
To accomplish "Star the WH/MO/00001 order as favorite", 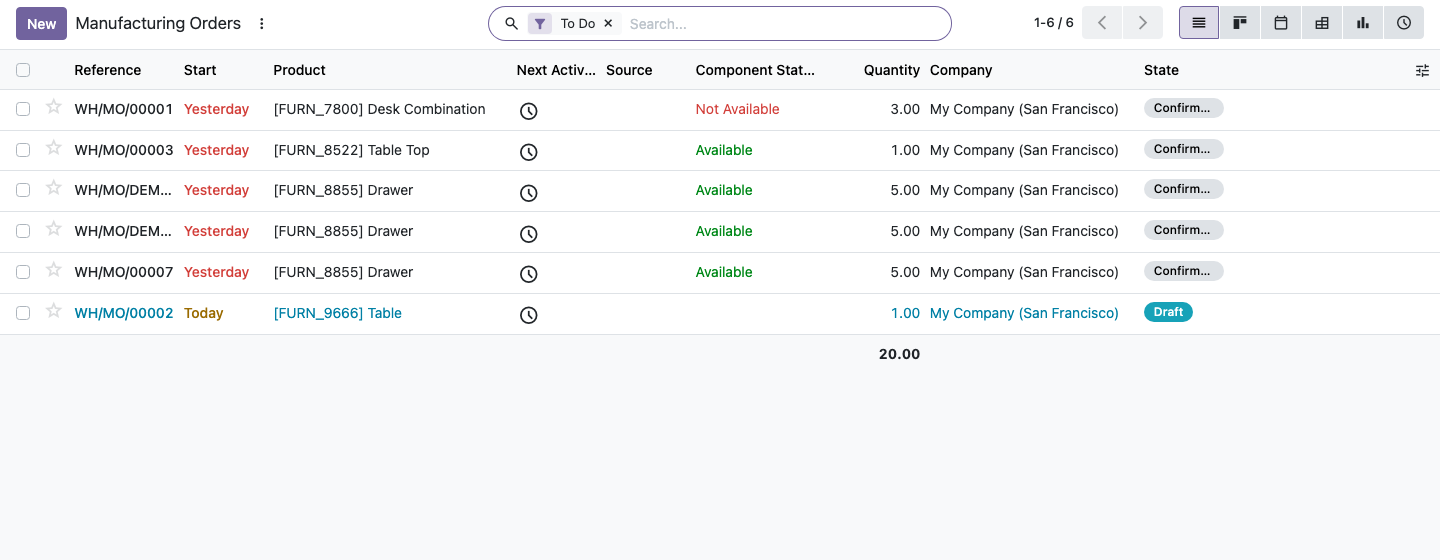I will pos(54,107).
